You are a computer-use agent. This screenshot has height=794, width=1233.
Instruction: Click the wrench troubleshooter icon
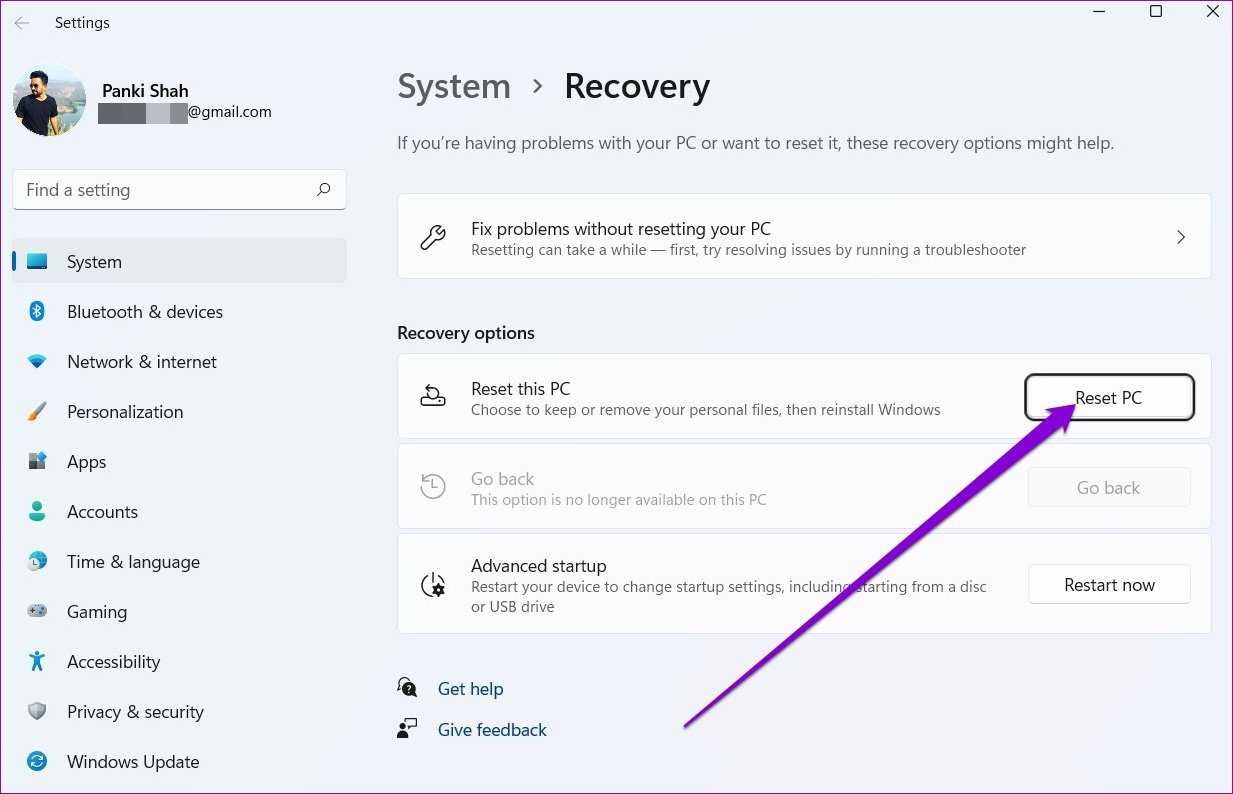[433, 237]
